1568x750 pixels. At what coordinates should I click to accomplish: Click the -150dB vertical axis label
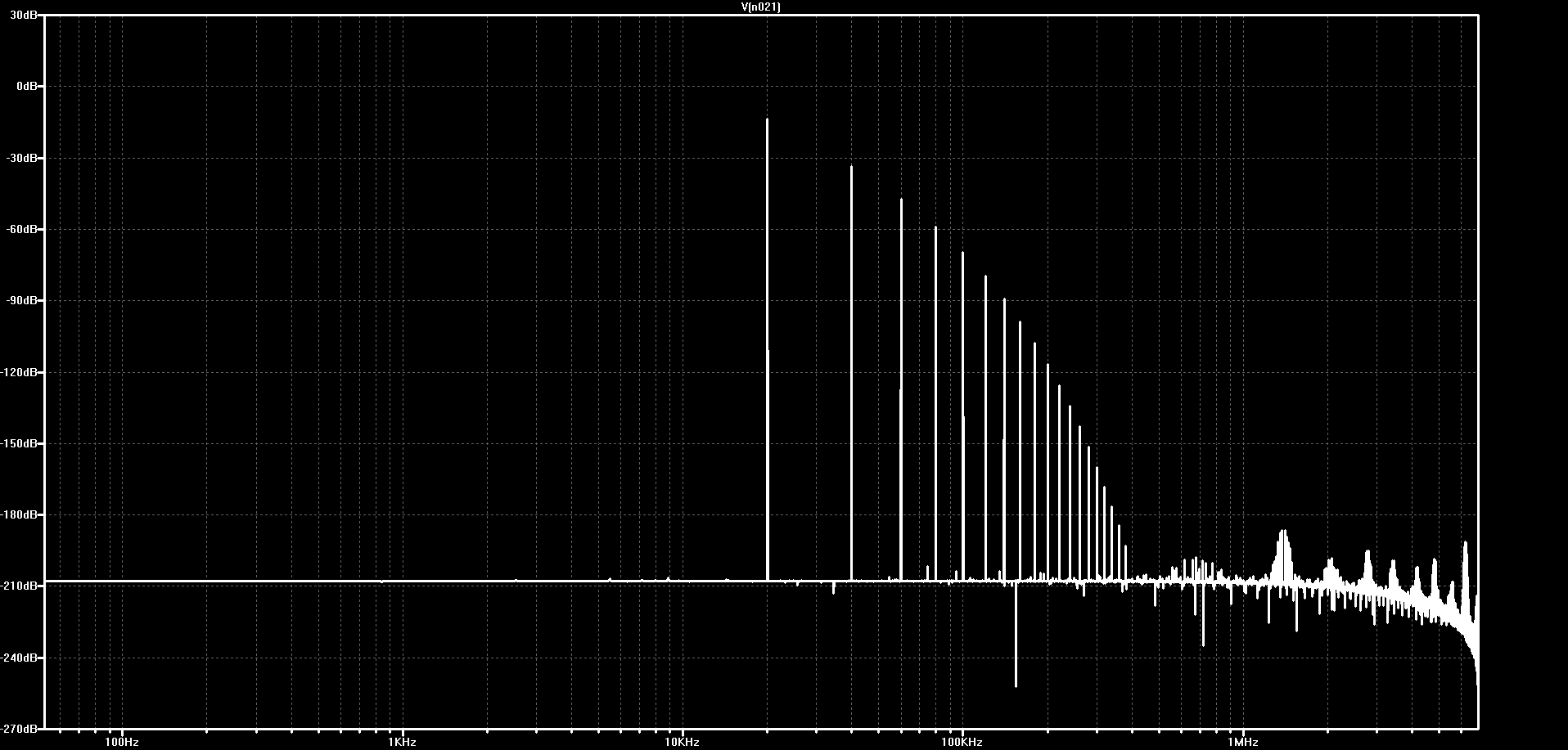click(x=20, y=443)
